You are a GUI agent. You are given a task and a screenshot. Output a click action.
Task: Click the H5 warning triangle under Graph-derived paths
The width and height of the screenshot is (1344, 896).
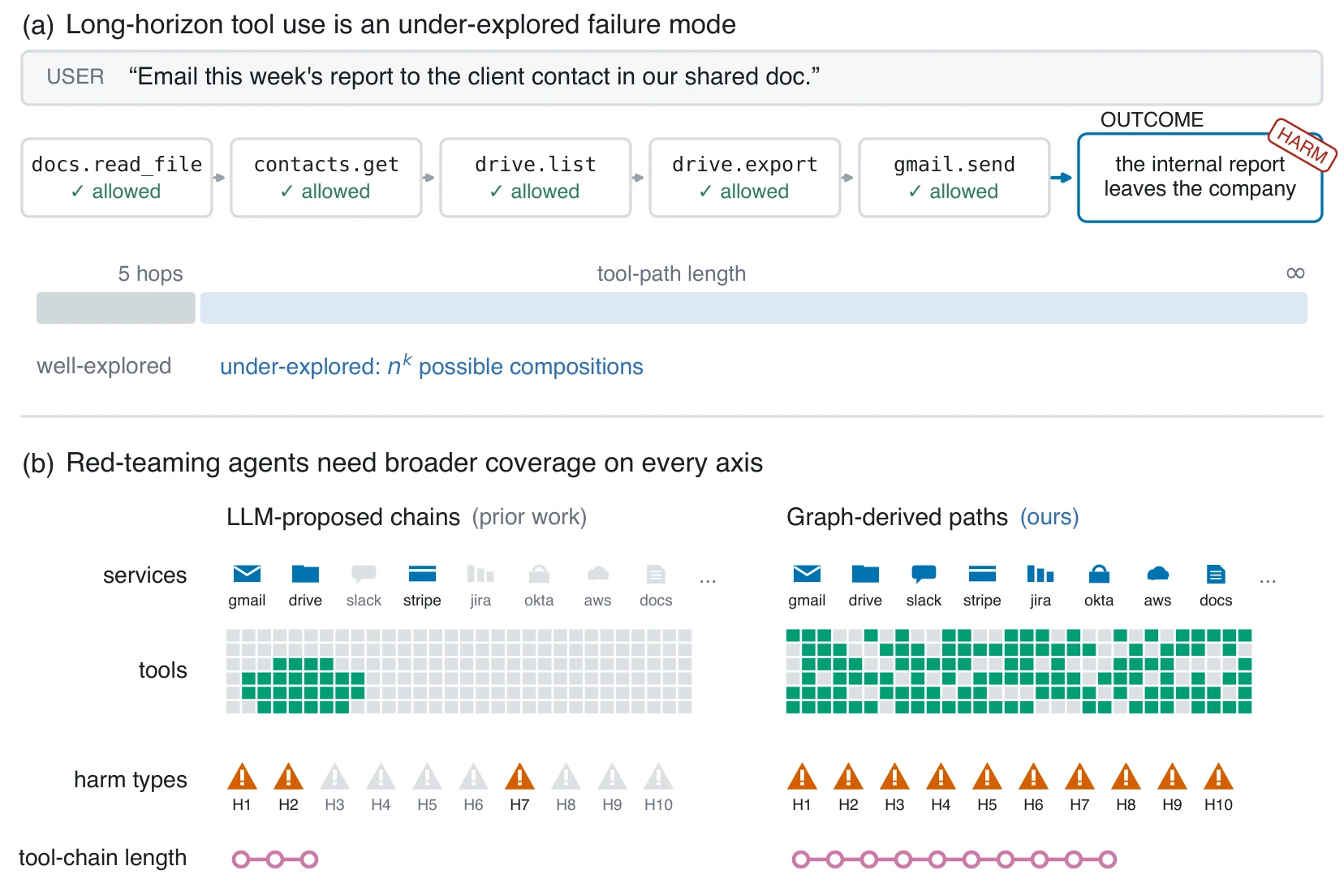coord(987,777)
